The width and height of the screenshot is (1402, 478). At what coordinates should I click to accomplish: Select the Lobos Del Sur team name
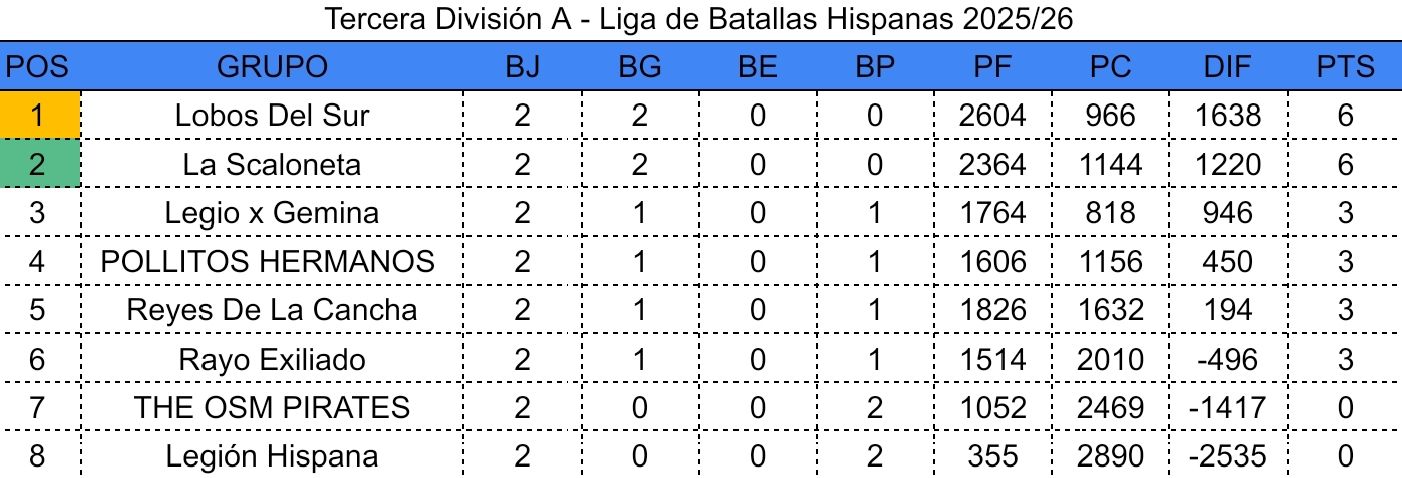coord(272,115)
